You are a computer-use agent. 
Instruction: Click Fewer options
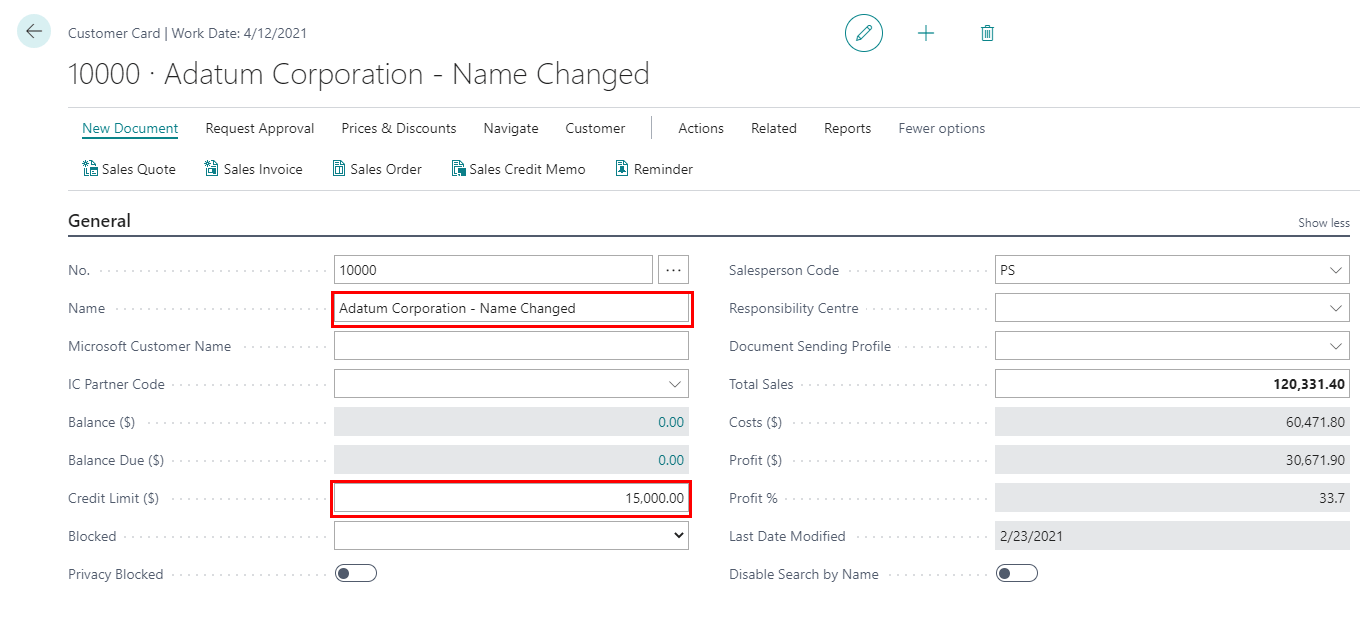click(x=942, y=128)
